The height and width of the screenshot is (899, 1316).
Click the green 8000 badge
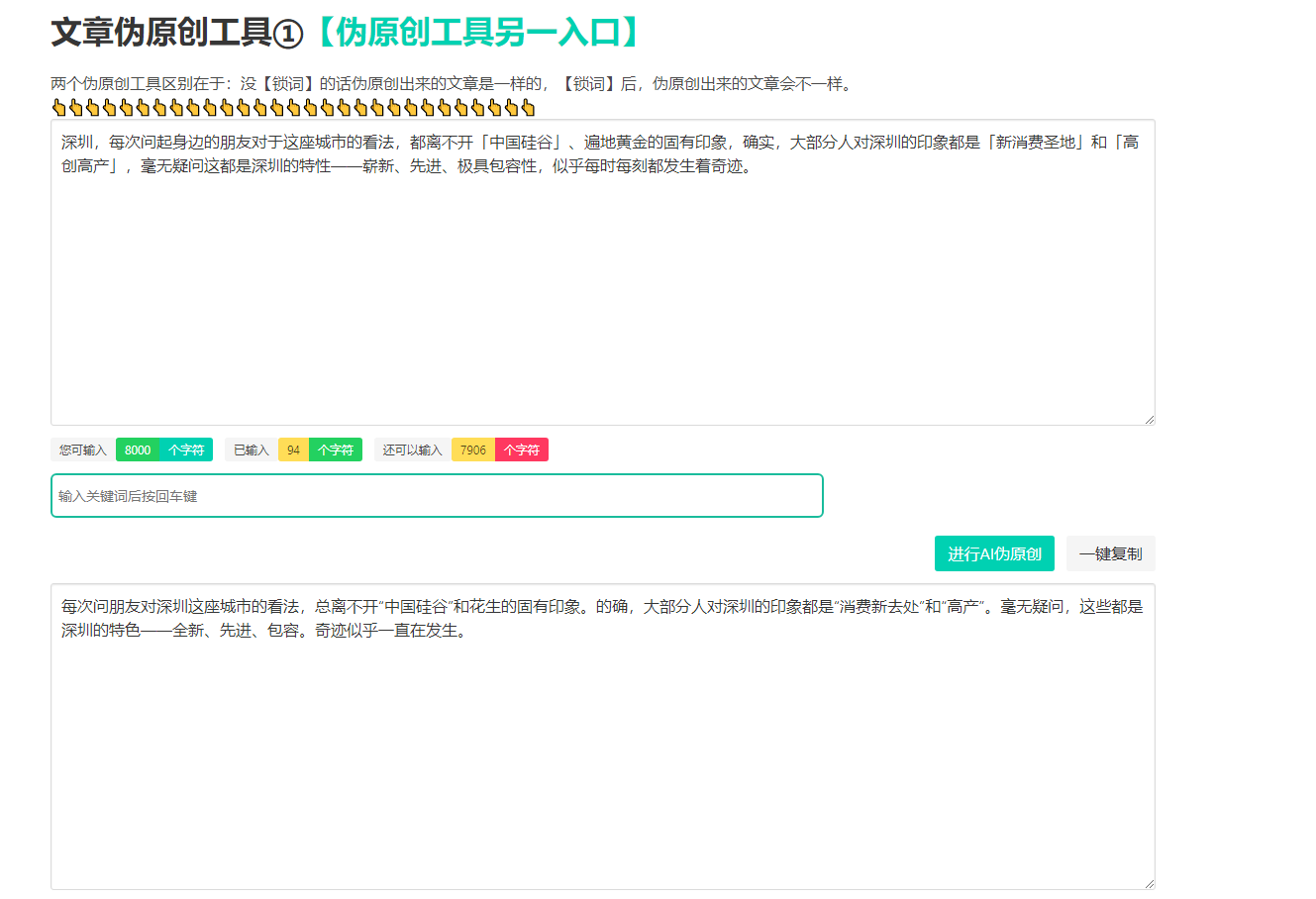tap(138, 449)
